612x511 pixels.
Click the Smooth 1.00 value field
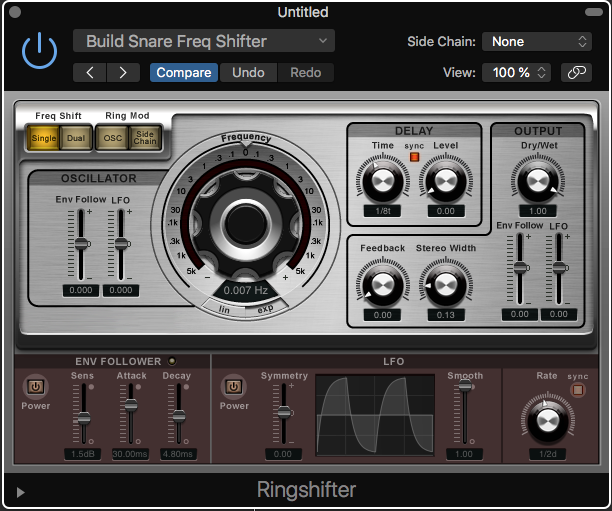click(x=464, y=454)
